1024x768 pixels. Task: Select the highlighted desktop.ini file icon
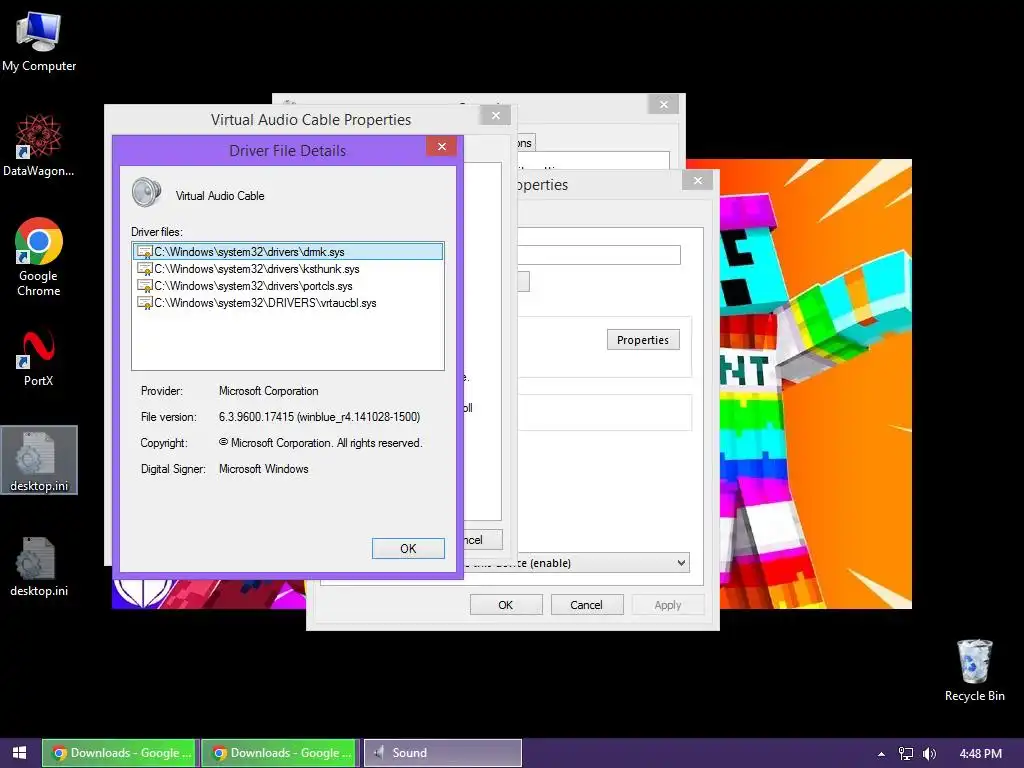[x=39, y=460]
